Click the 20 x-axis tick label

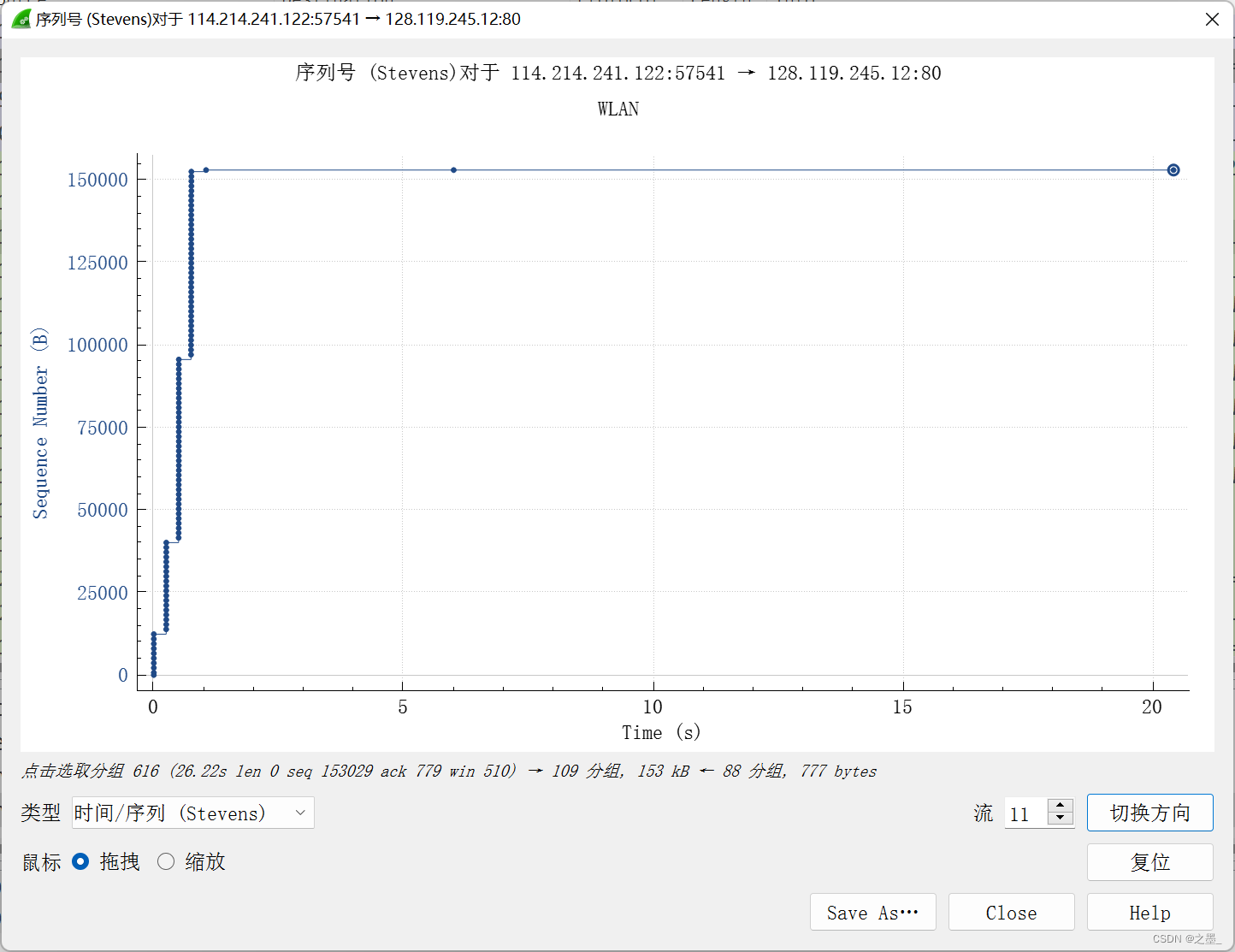1152,707
